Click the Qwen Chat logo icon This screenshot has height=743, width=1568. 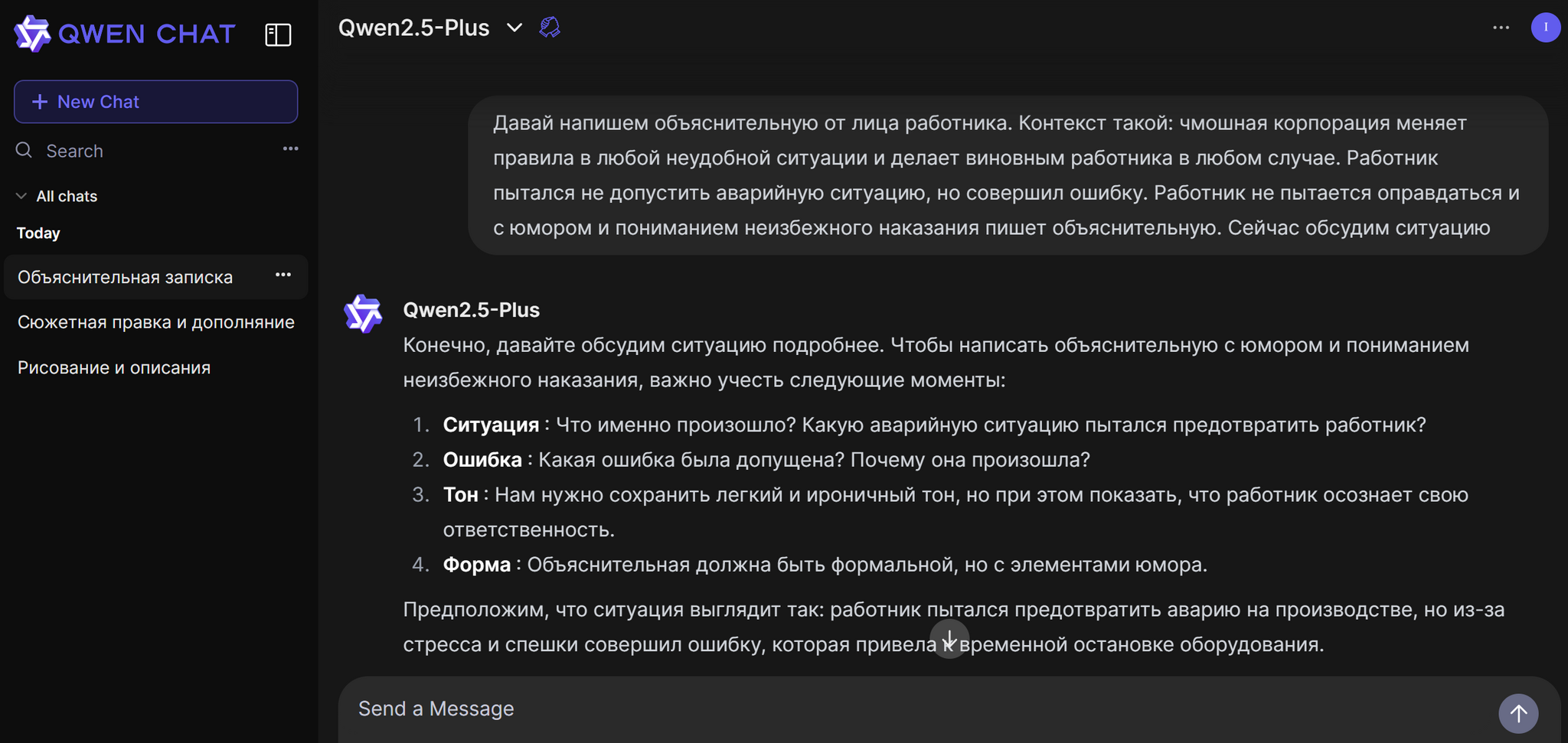[32, 34]
